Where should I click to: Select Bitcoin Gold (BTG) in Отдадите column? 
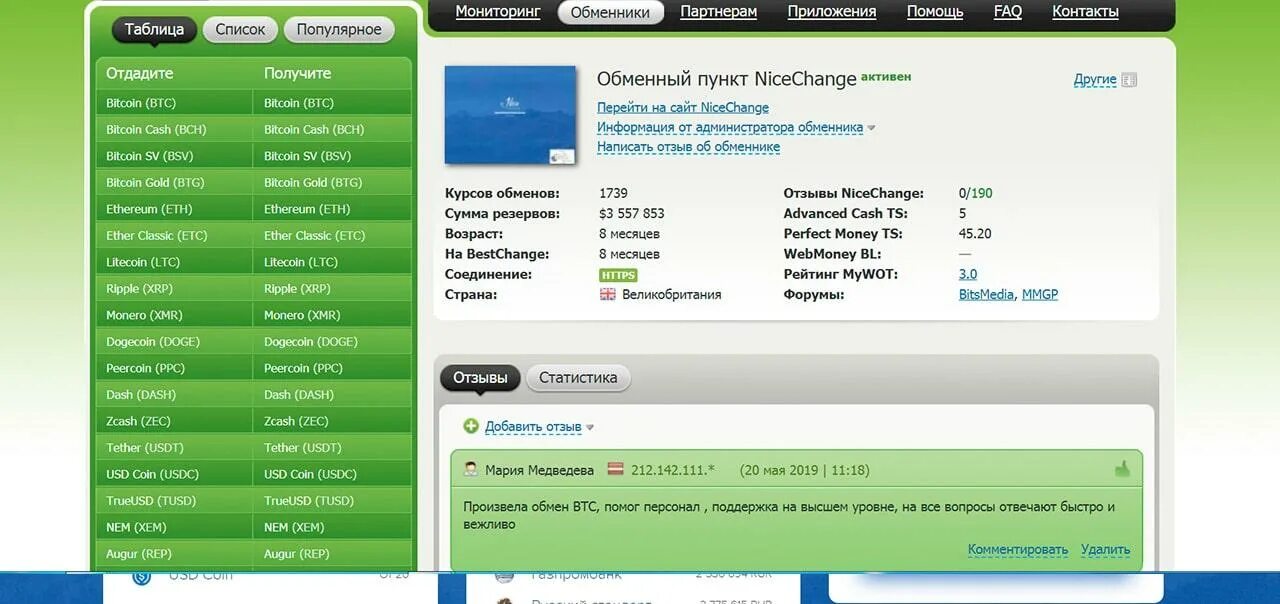(174, 182)
